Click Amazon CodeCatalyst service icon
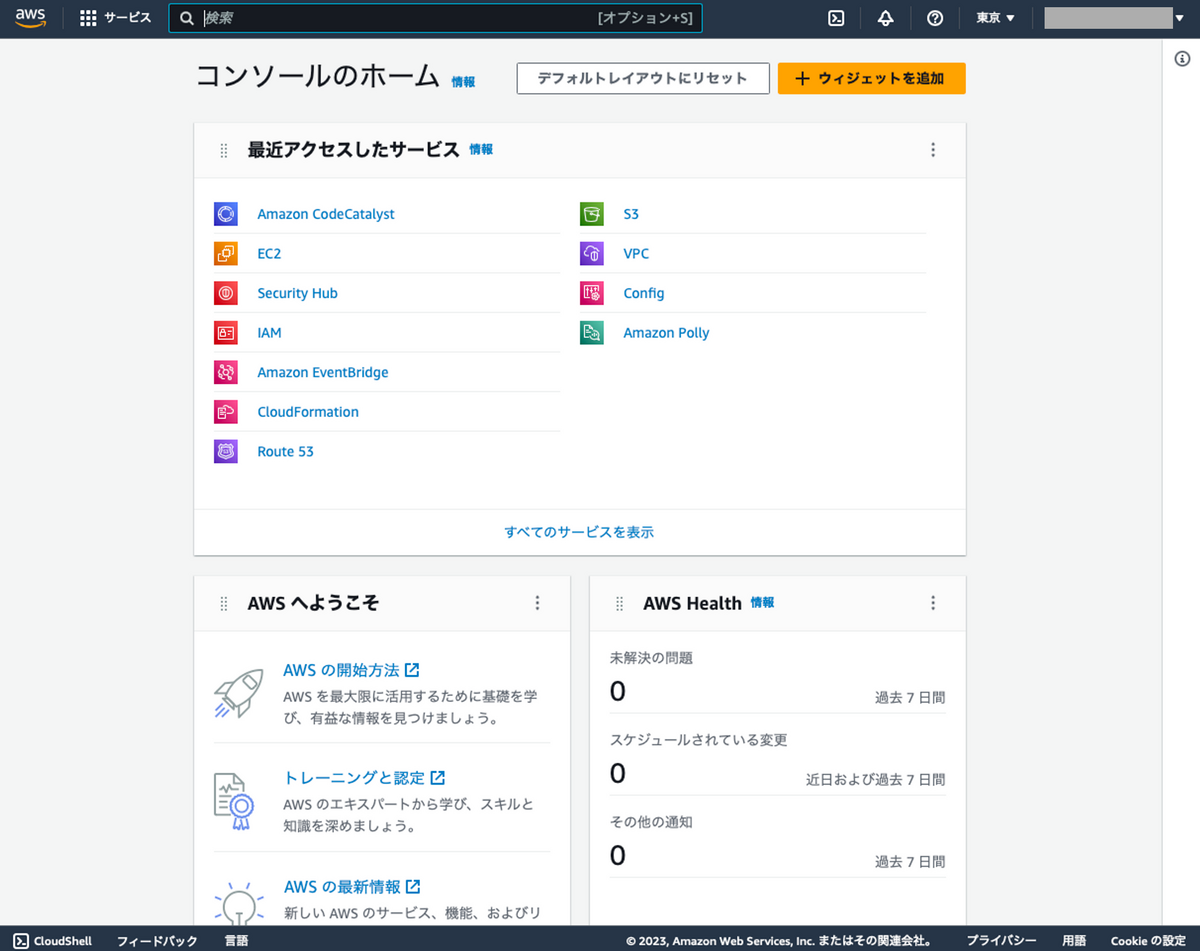 226,214
